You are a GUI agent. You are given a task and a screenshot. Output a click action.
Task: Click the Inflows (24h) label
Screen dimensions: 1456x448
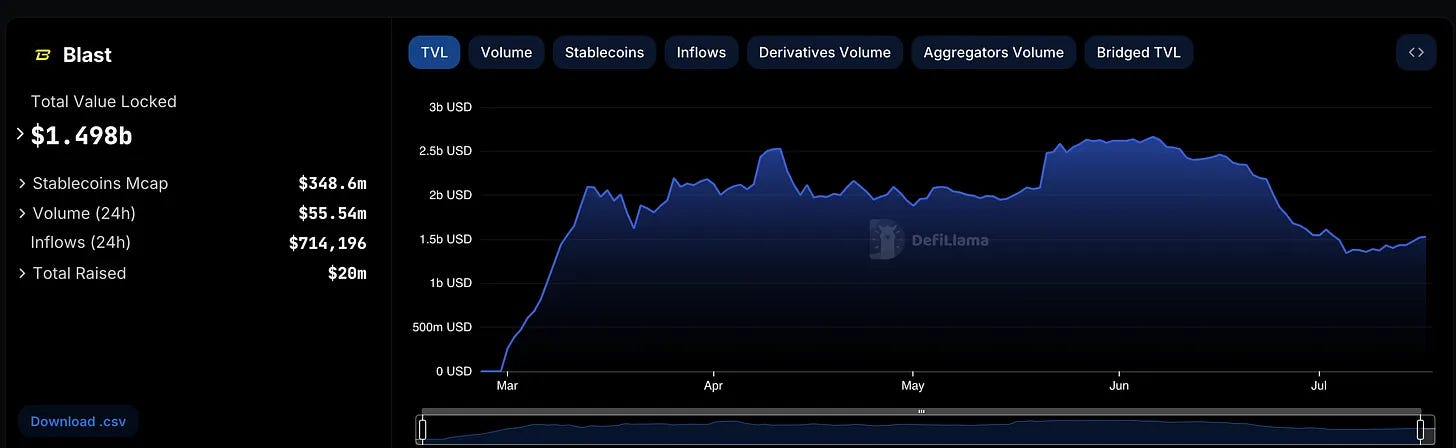[81, 242]
